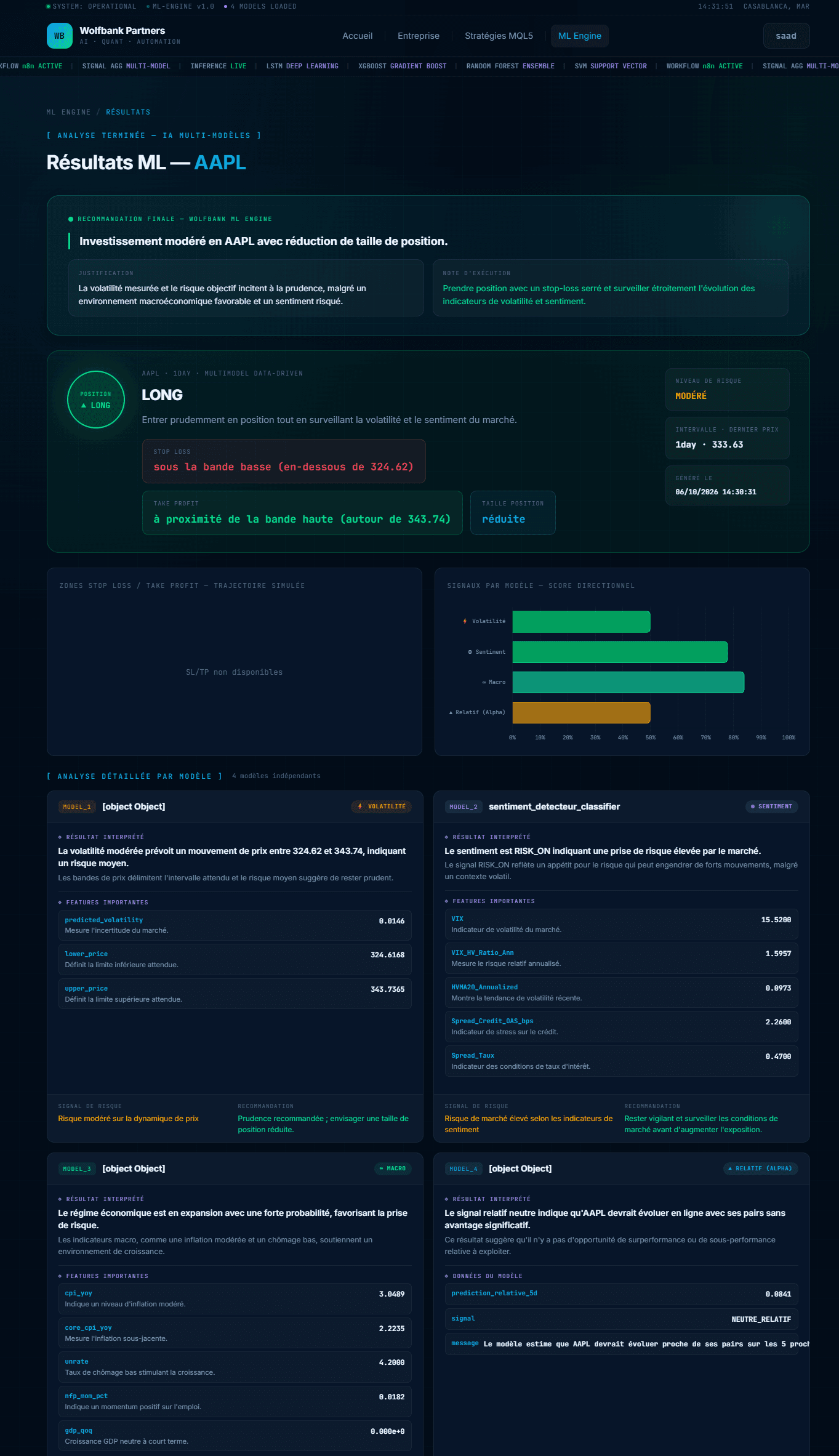This screenshot has height=1456, width=839.
Task: Click the MODÉRÉ risk level value
Action: (691, 396)
